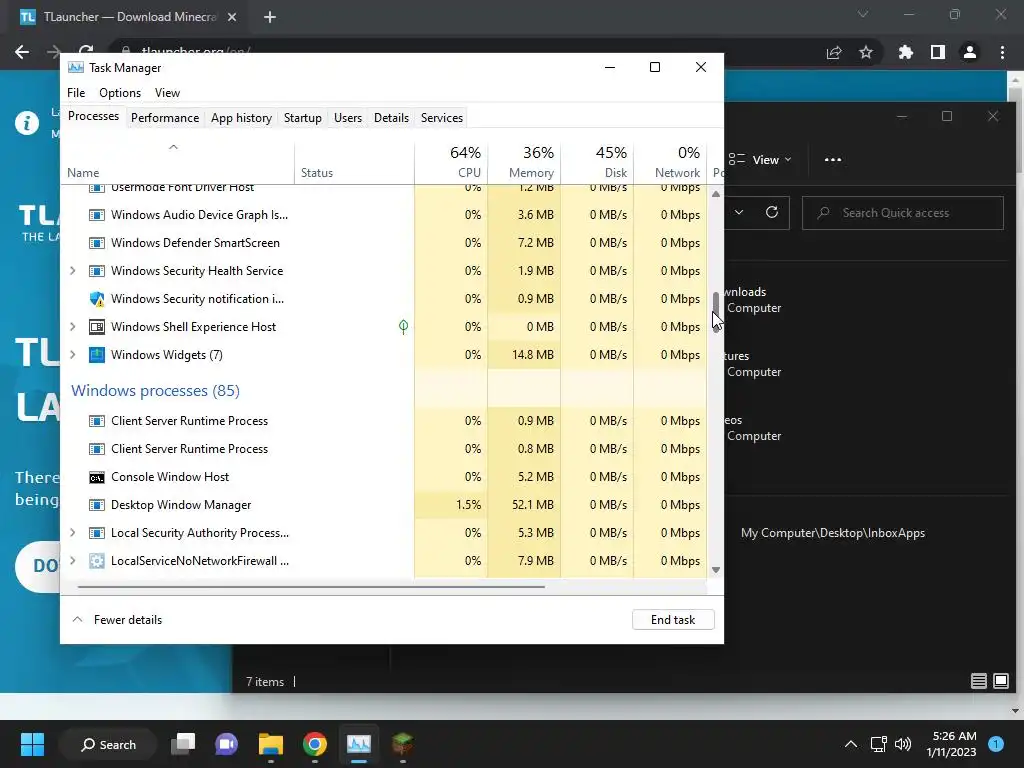
Task: Sort by Name column header
Action: (x=178, y=161)
